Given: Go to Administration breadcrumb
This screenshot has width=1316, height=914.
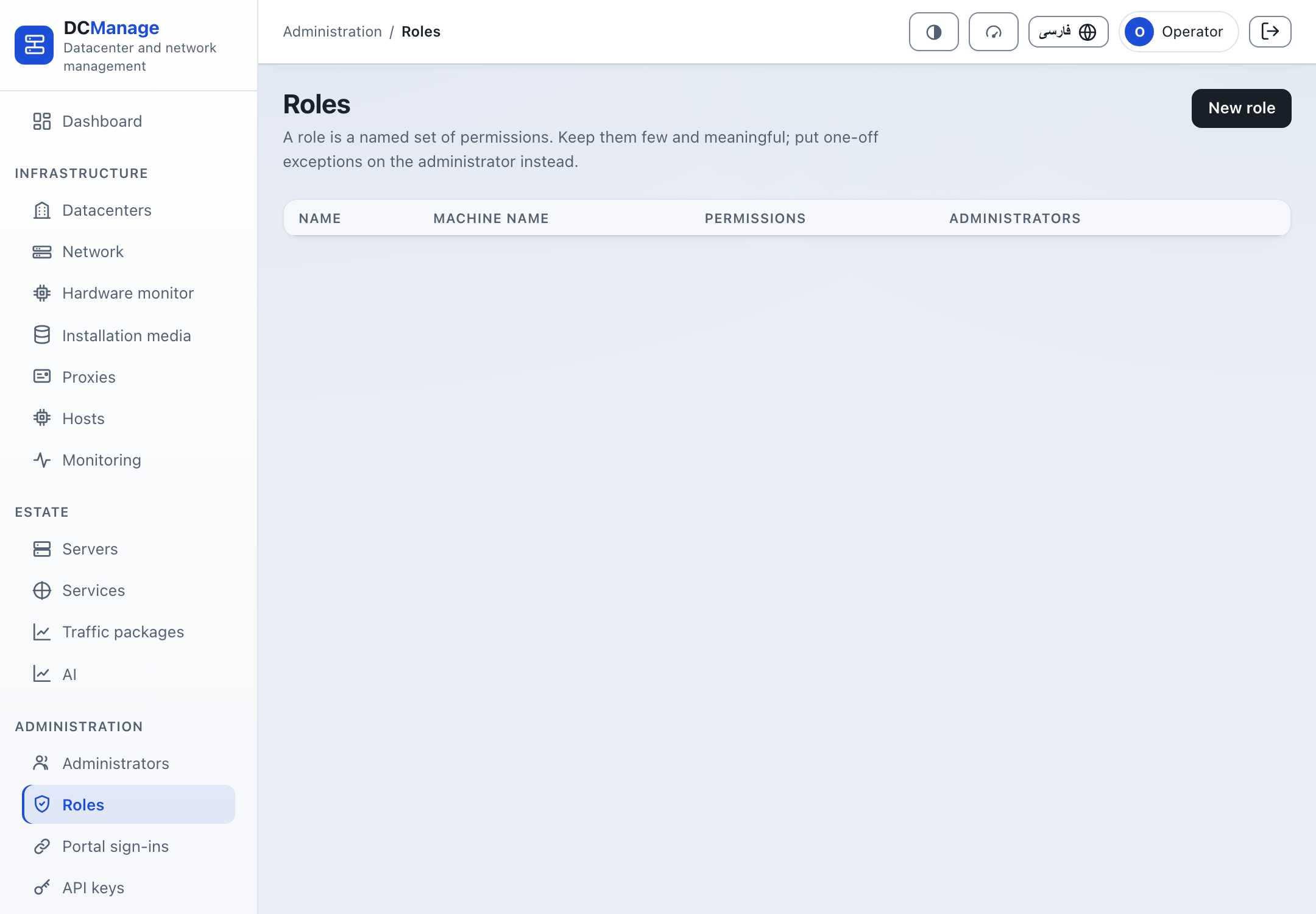Looking at the screenshot, I should [332, 32].
